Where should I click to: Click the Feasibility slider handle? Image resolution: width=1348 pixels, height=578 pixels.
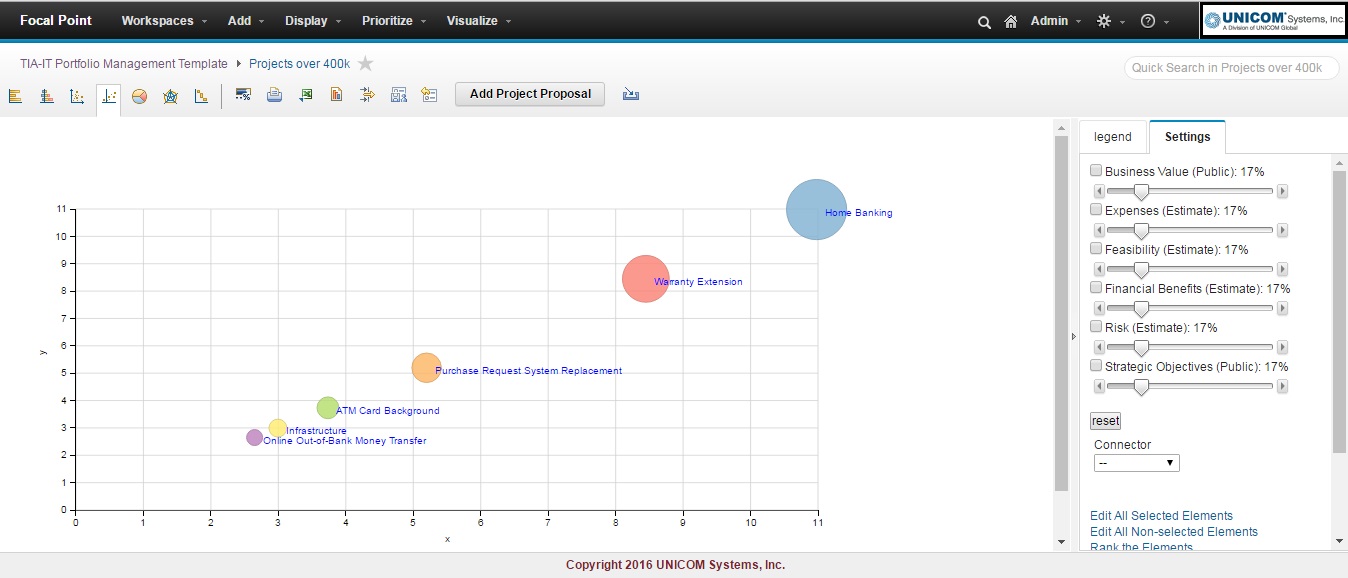[x=1140, y=269]
